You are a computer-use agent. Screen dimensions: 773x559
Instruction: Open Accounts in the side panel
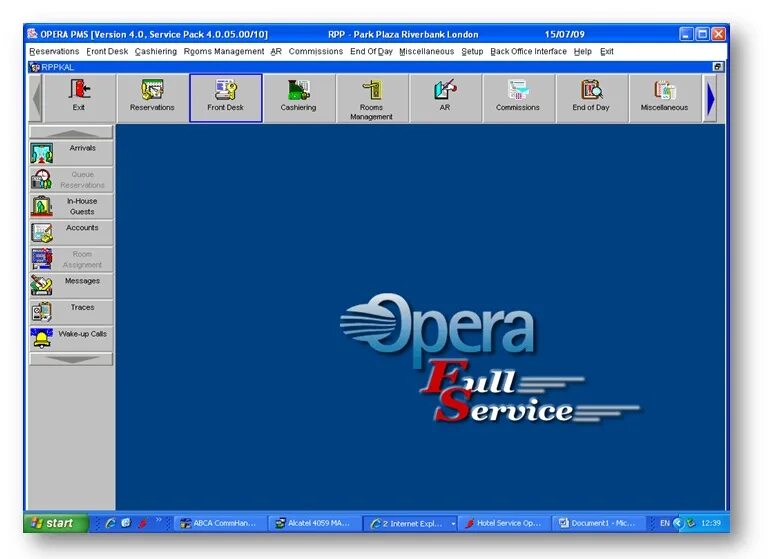71,233
